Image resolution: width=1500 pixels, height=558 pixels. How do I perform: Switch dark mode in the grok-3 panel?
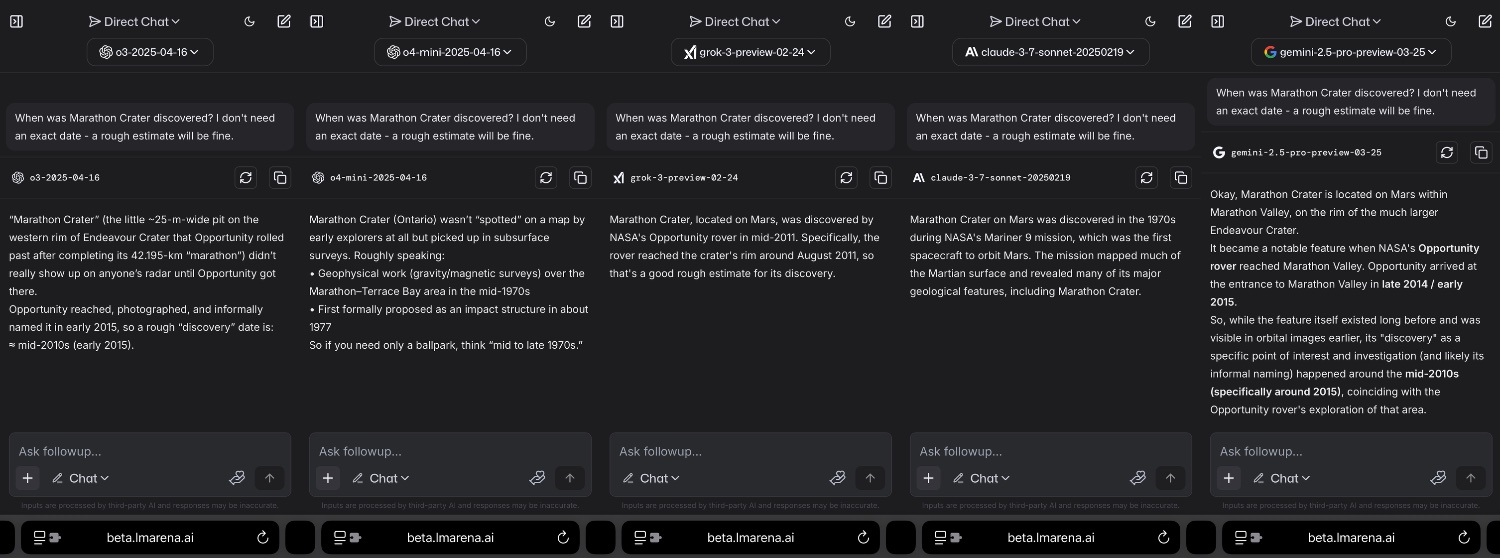coord(850,21)
